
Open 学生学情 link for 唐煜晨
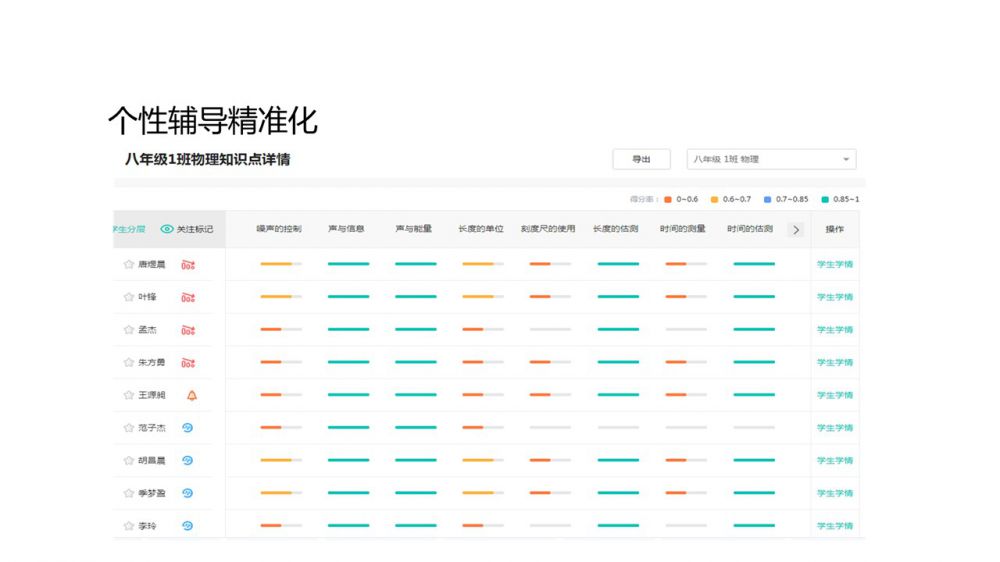(x=834, y=265)
